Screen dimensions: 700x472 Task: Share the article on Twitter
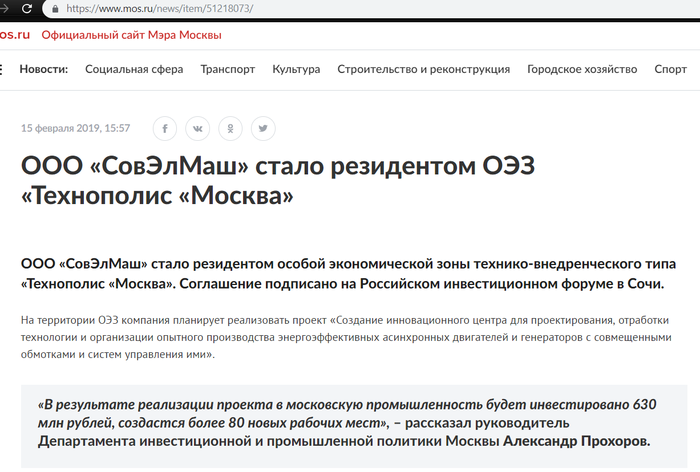point(263,129)
